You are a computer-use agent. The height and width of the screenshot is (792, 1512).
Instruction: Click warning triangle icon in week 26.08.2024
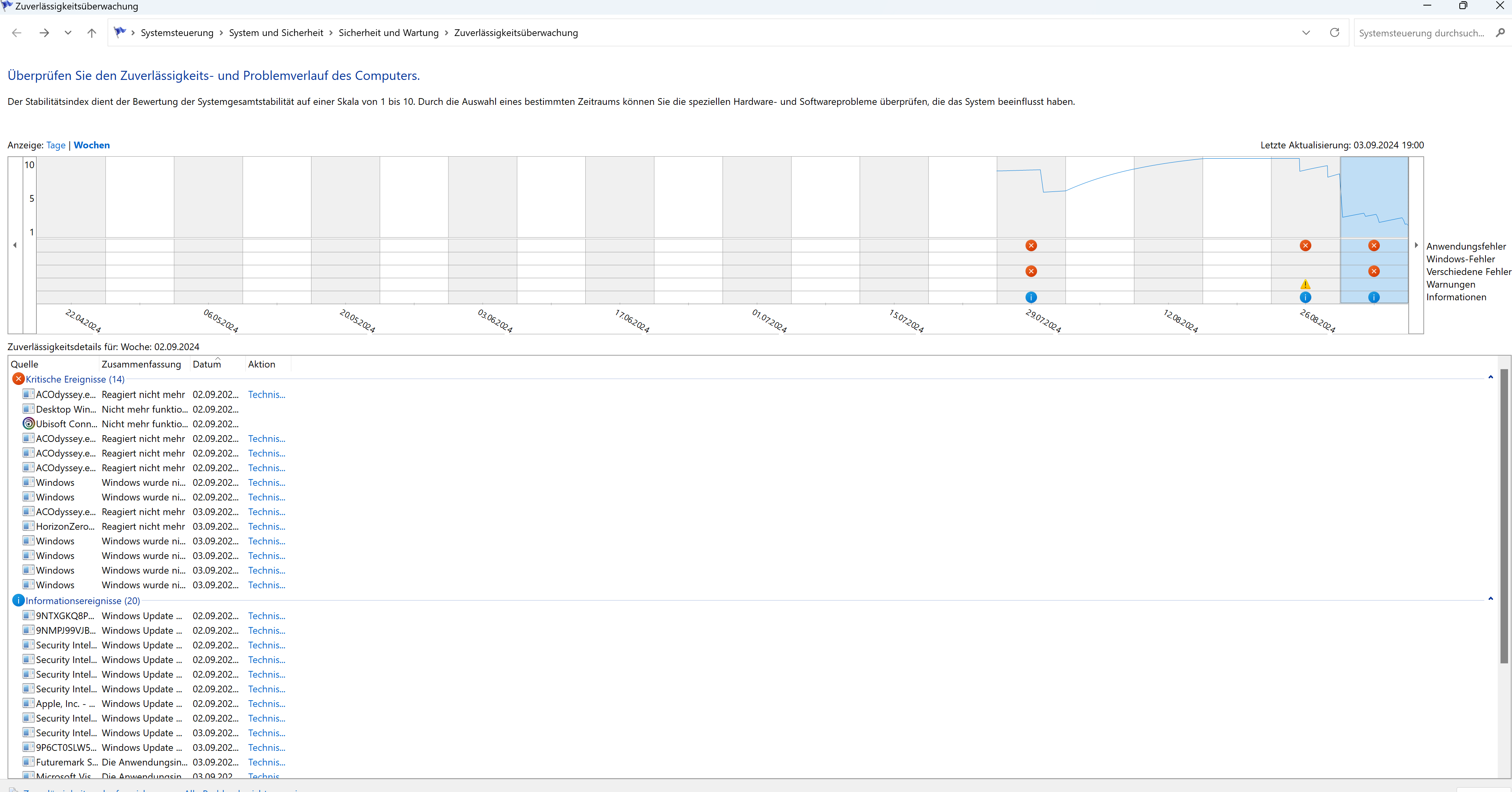tap(1305, 284)
